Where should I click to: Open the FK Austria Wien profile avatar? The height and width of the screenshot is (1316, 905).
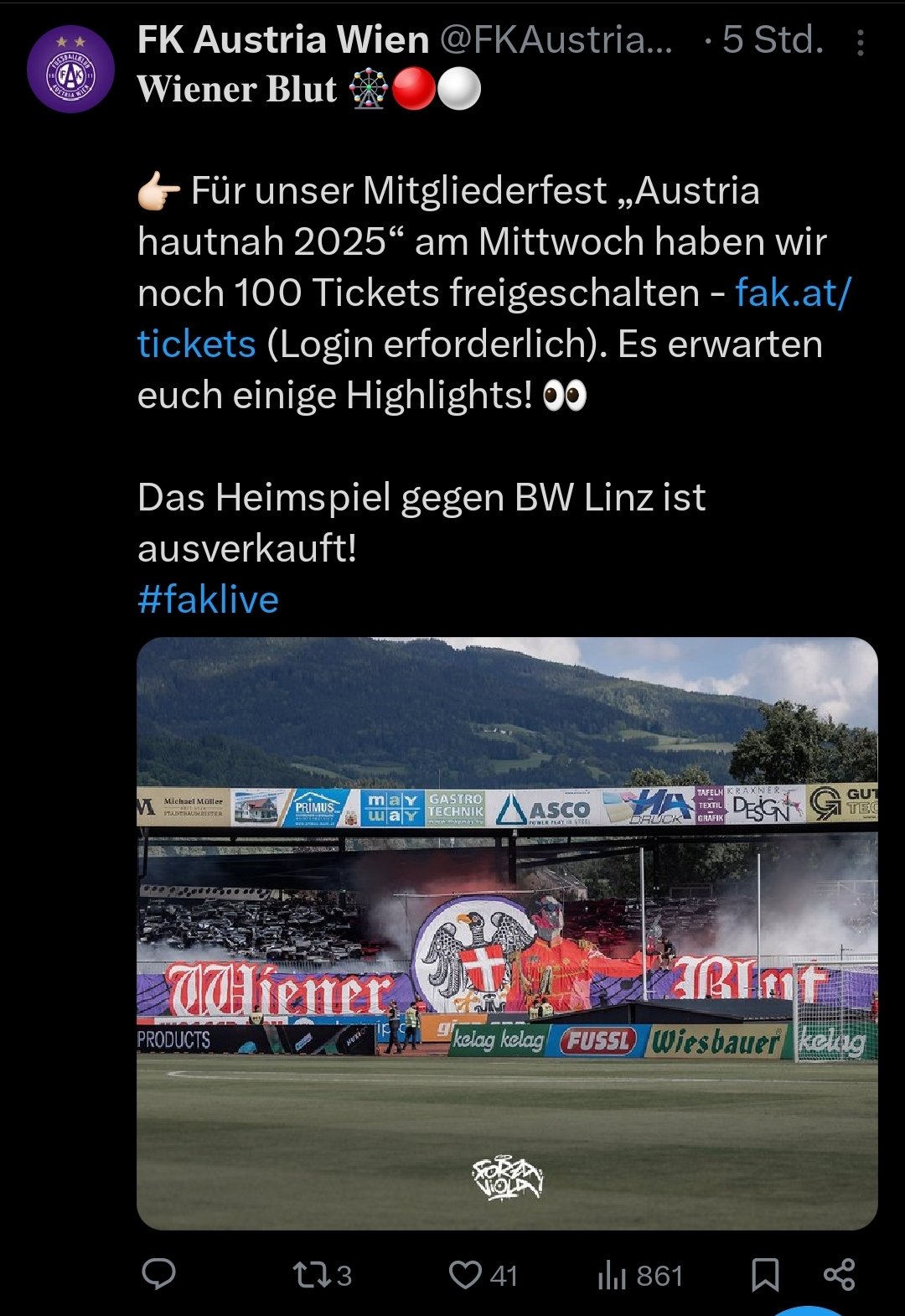(70, 70)
